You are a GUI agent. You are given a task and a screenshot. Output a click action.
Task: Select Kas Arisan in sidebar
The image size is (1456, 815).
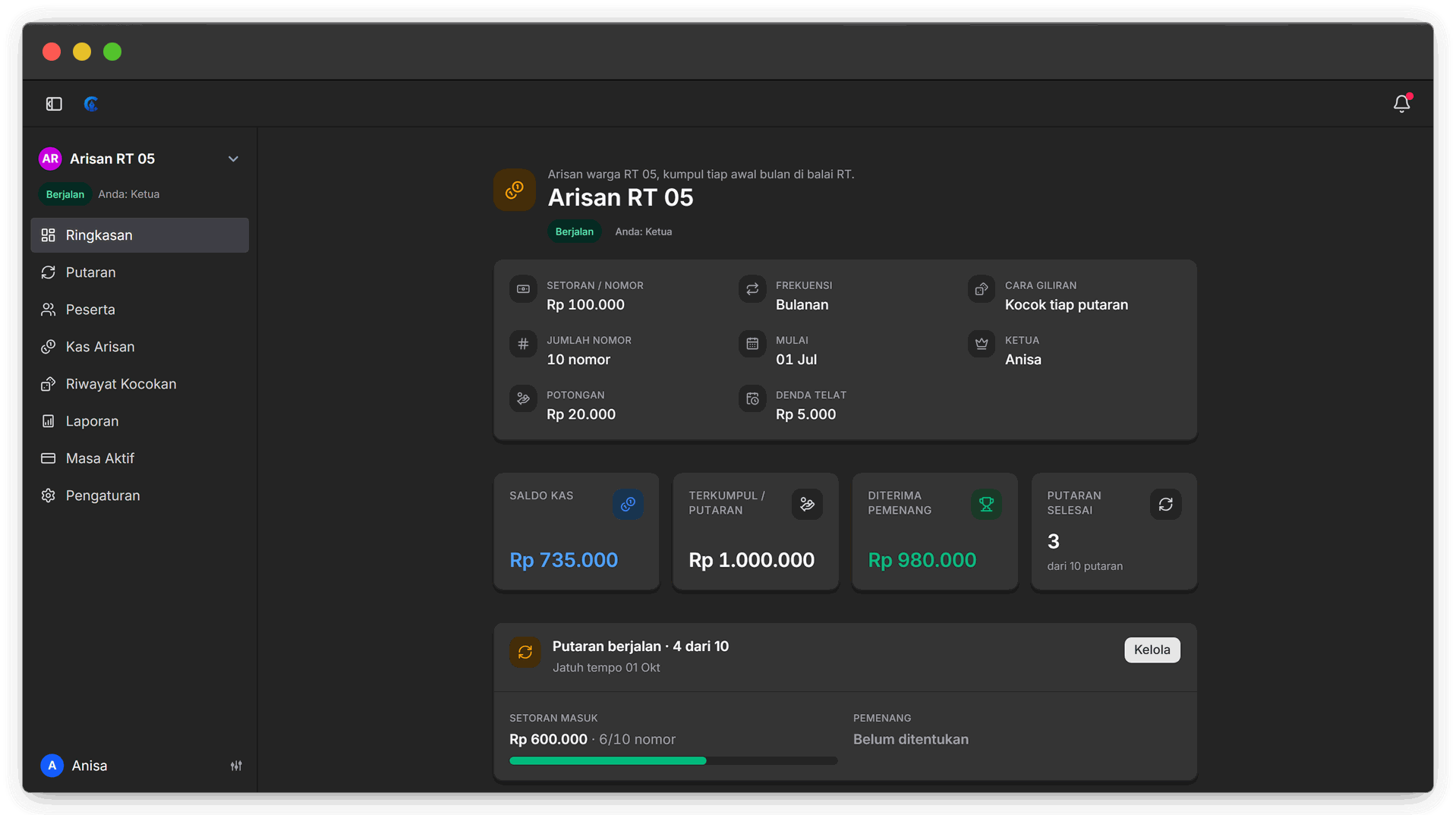(x=140, y=347)
